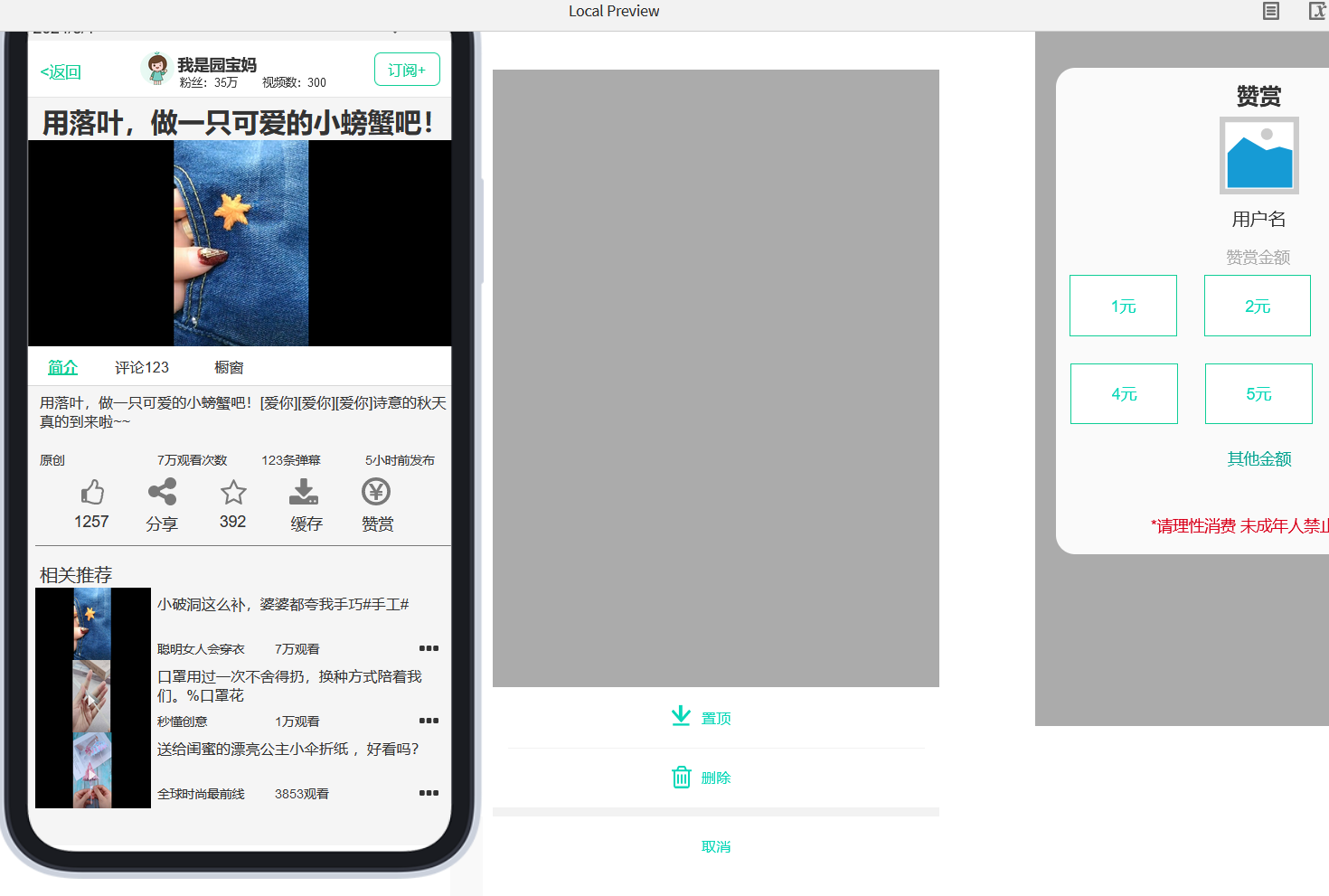Open more options for 送给闺蜜 video
This screenshot has height=896, width=1329.
[x=429, y=793]
